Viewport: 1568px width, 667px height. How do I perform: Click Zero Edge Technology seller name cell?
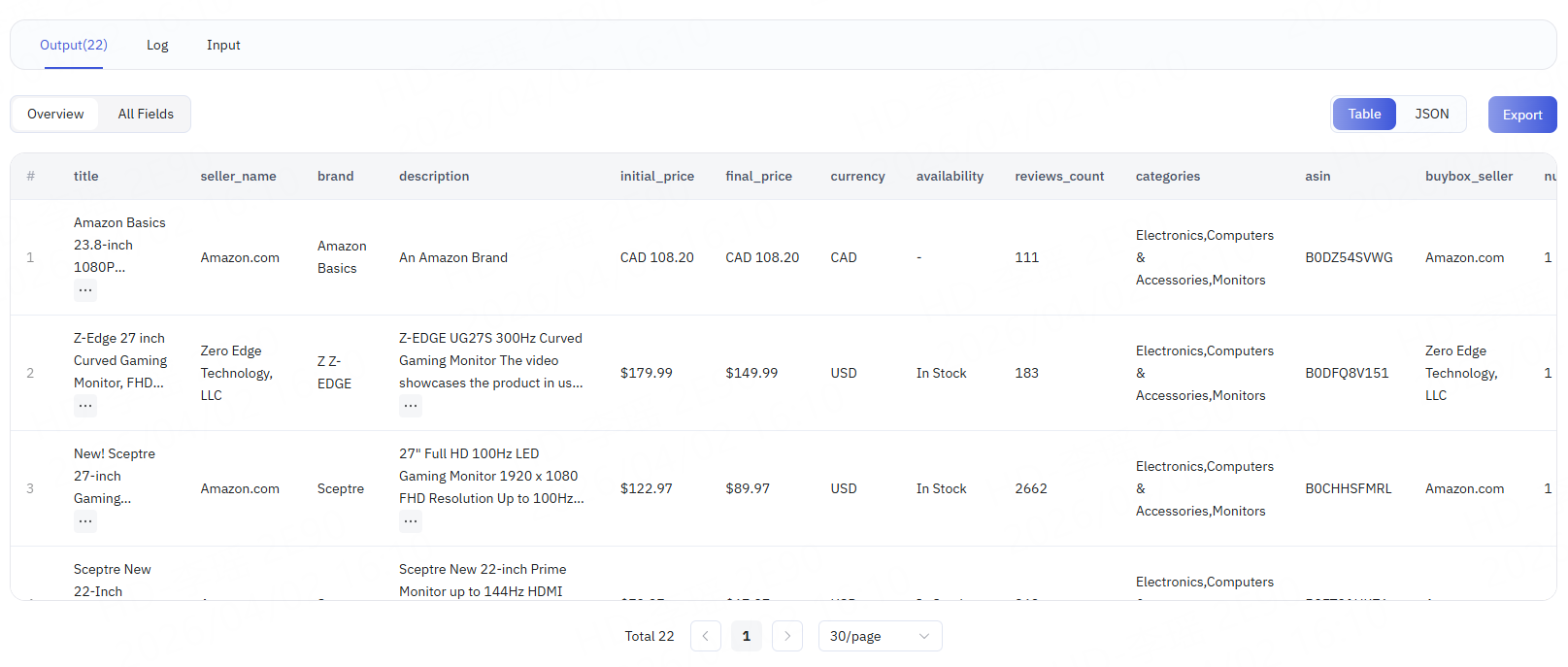click(x=237, y=373)
